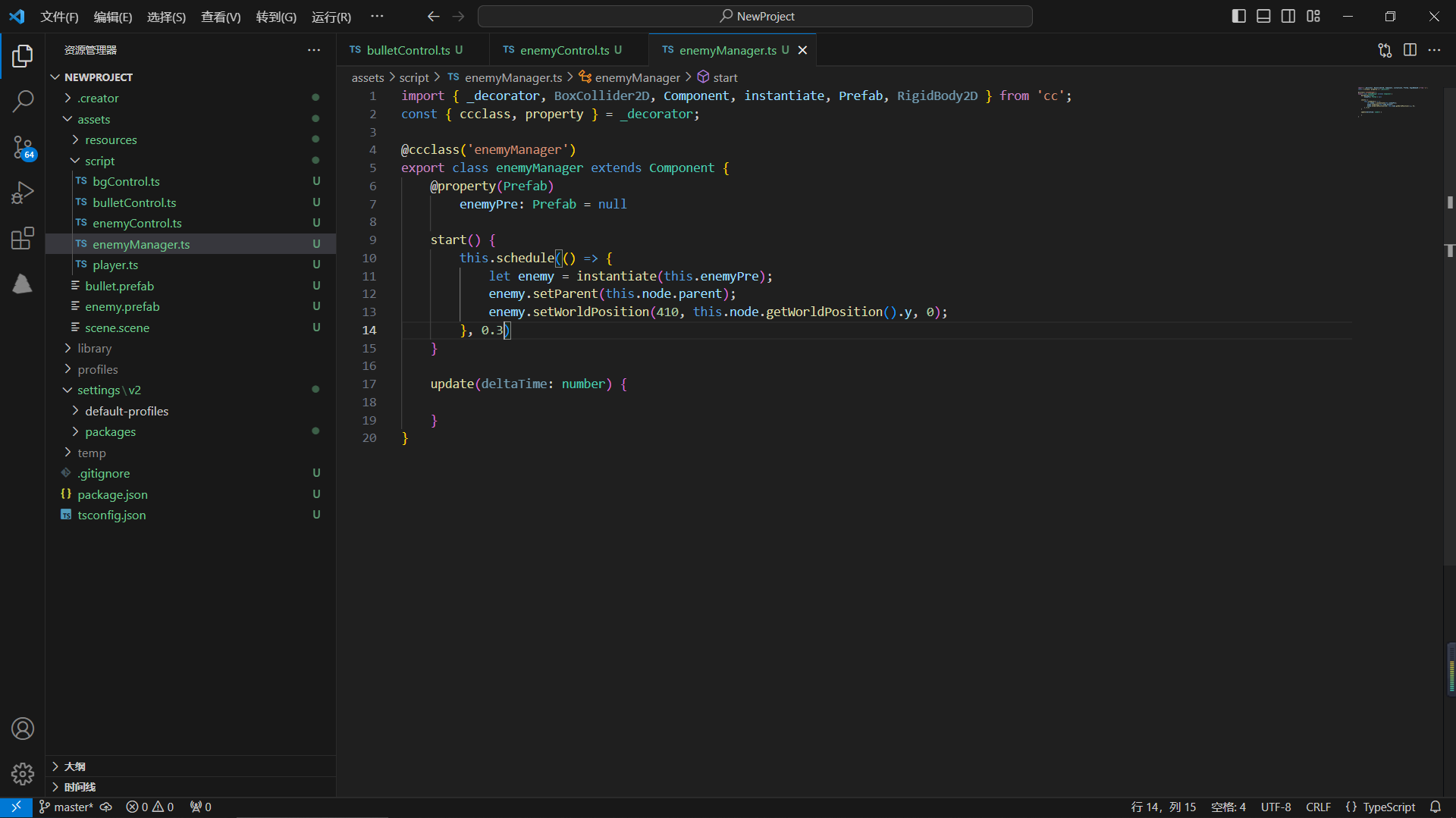Open Run and Debug view
1456x818 pixels.
coord(23,193)
